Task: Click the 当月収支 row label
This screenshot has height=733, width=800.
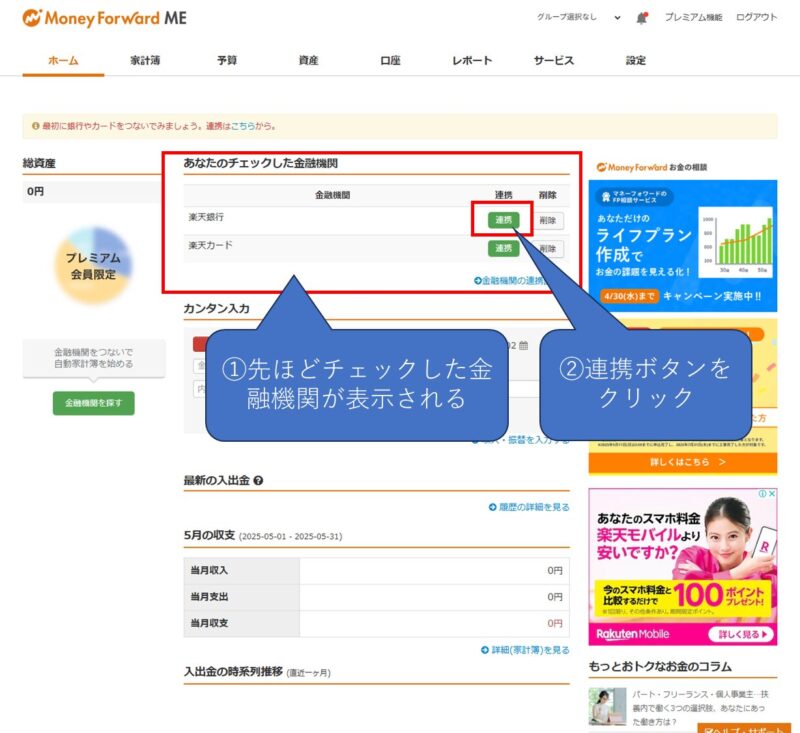Action: [x=209, y=623]
